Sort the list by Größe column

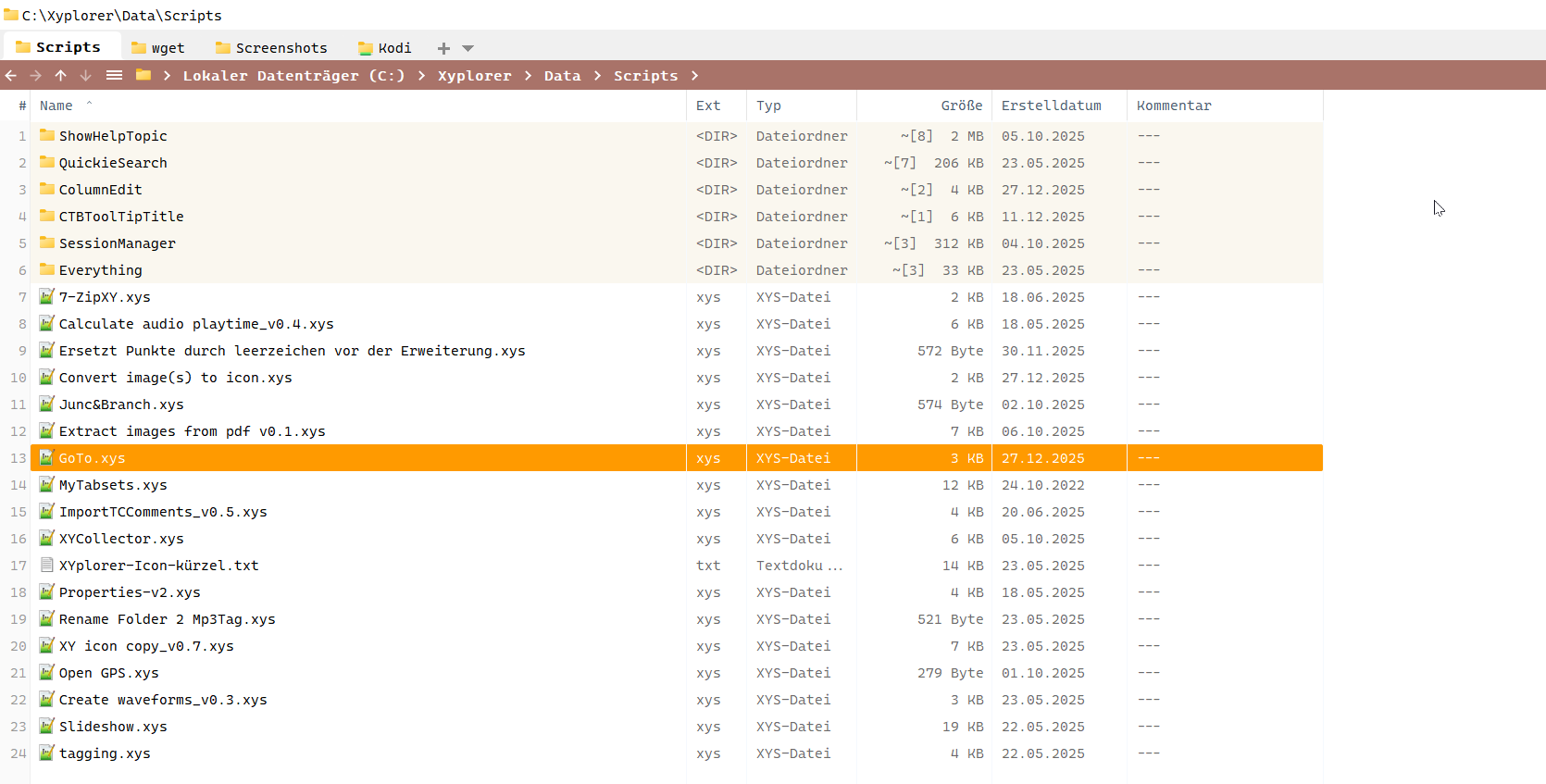961,106
